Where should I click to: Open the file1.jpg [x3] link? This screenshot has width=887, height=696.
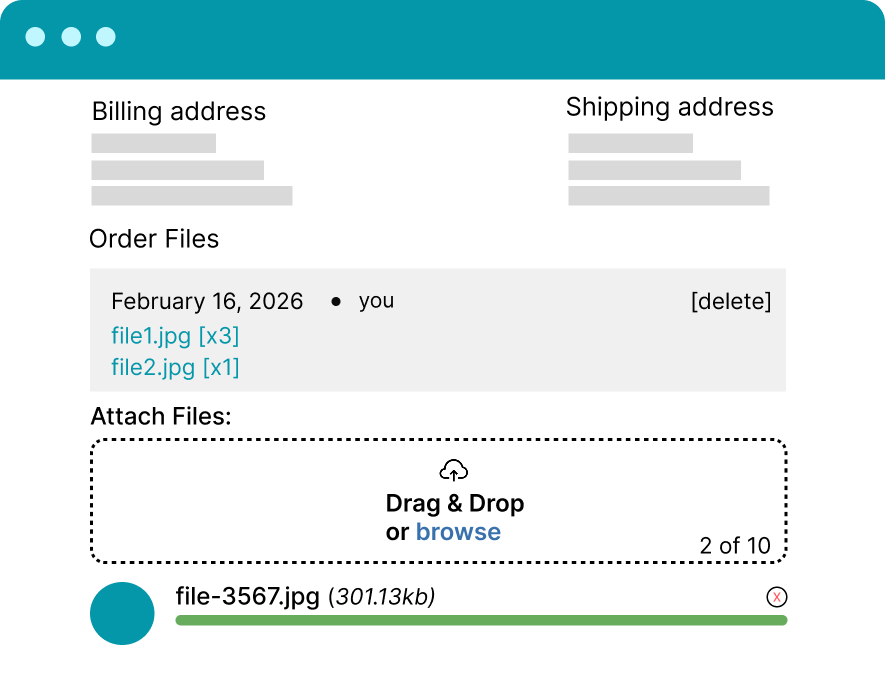click(174, 336)
